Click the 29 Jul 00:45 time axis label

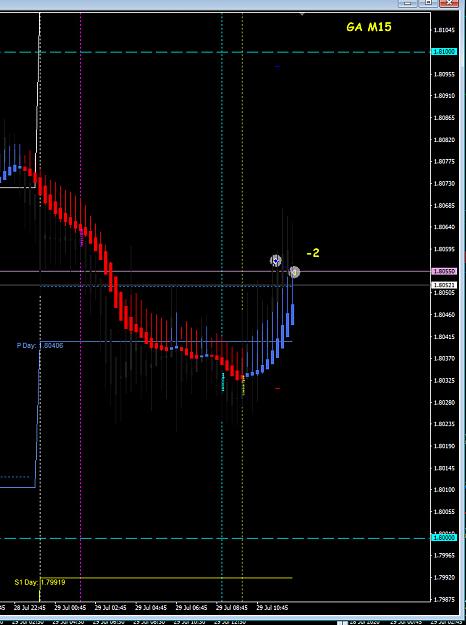[70, 608]
